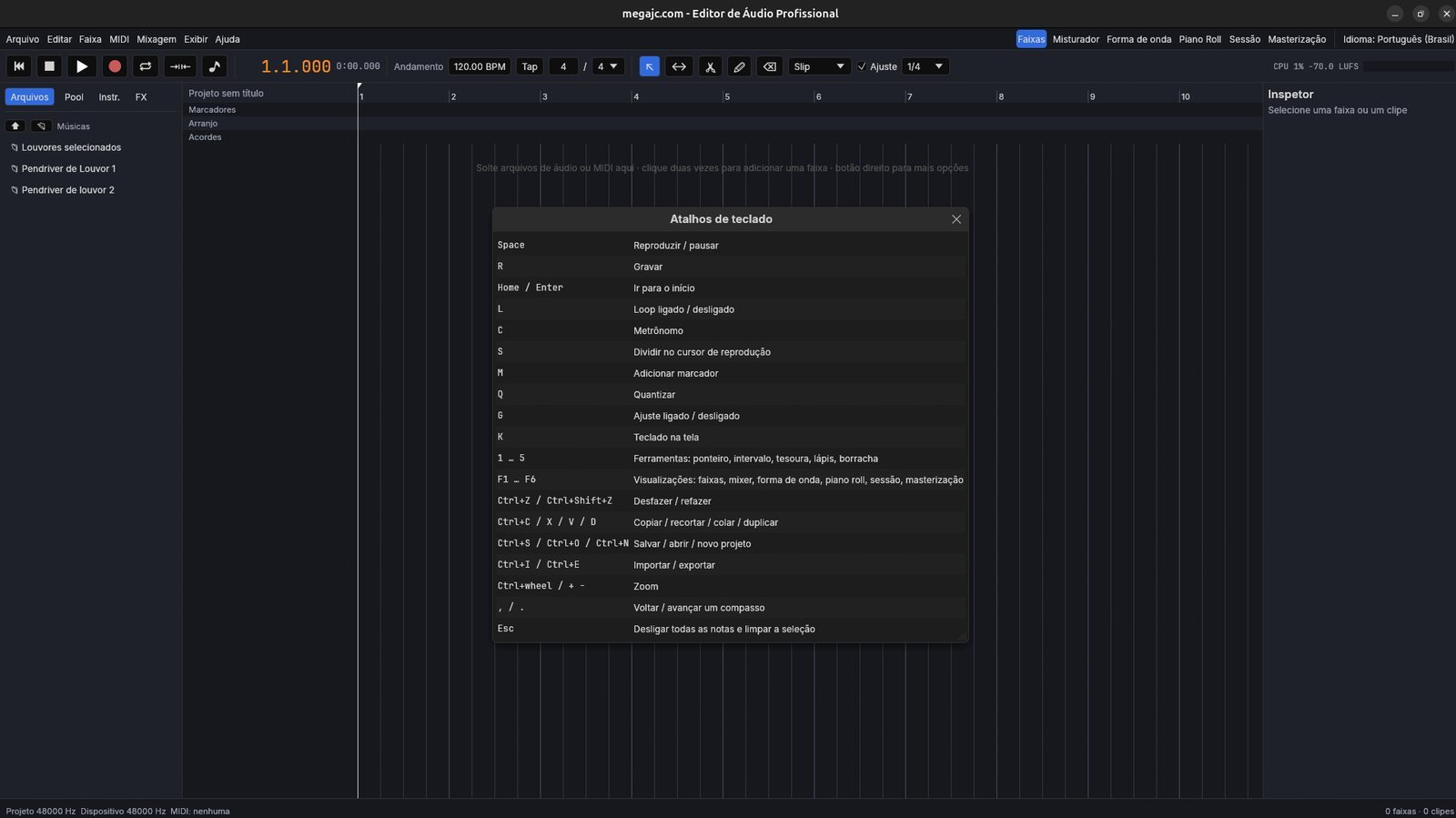Open the Slip edit mode dropdown
This screenshot has height=818, width=1456.
819,66
